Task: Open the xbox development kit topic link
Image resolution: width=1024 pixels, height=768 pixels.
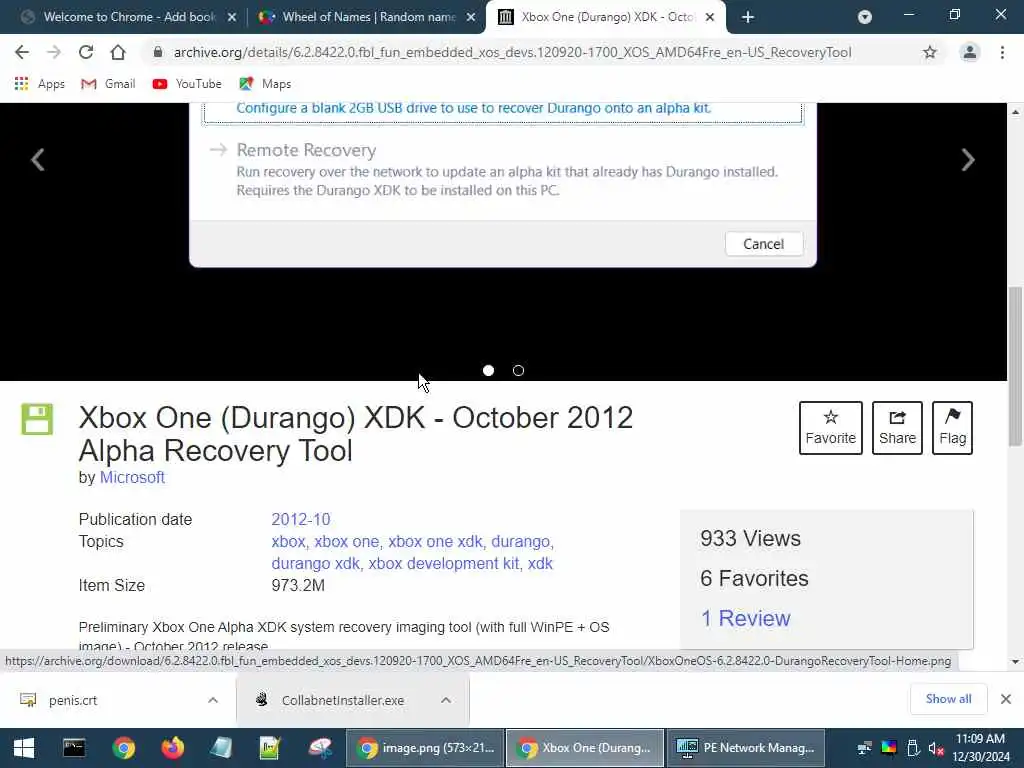Action: 444,564
